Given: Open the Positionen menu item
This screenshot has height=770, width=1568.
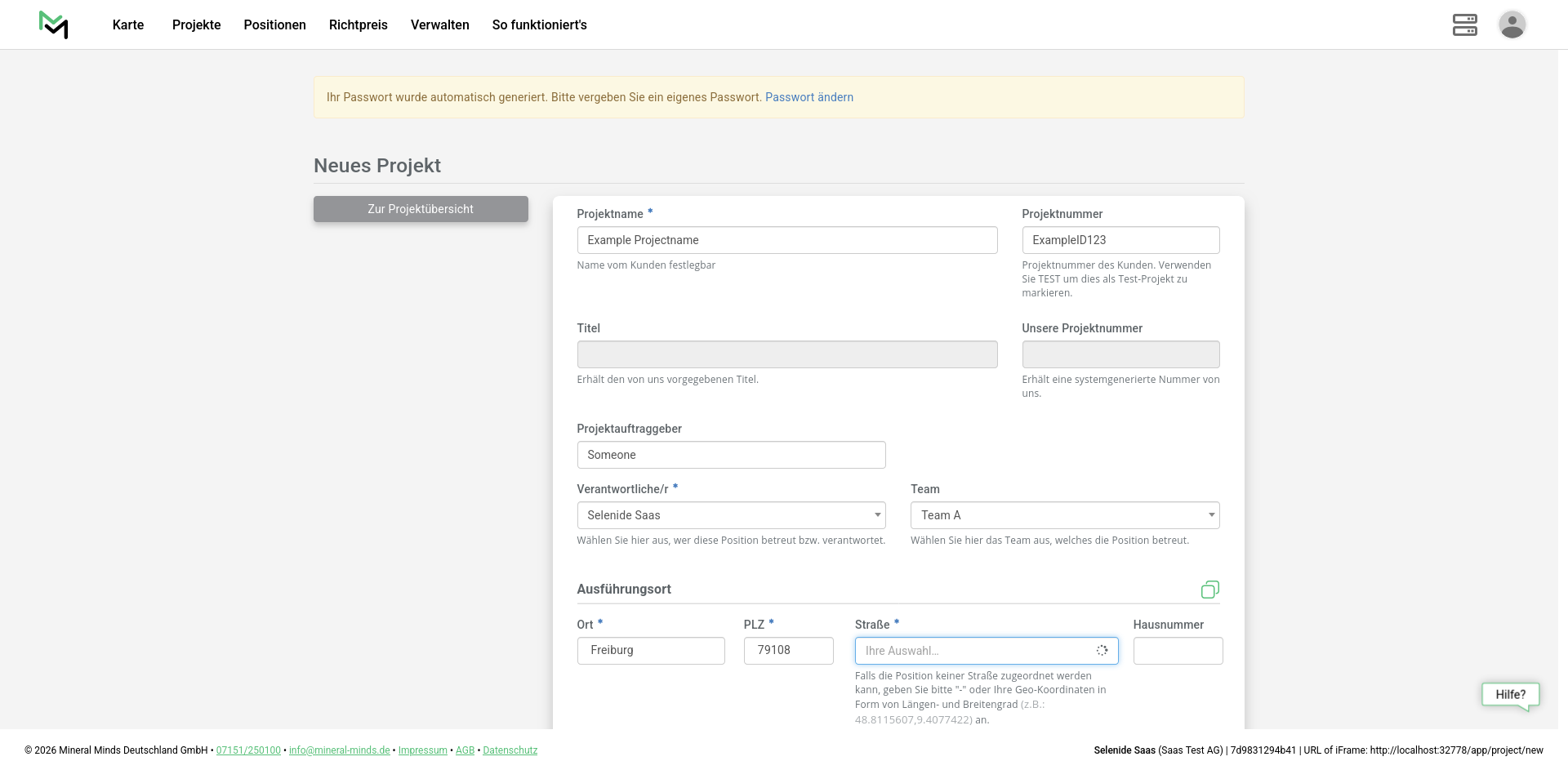Looking at the screenshot, I should pos(274,25).
